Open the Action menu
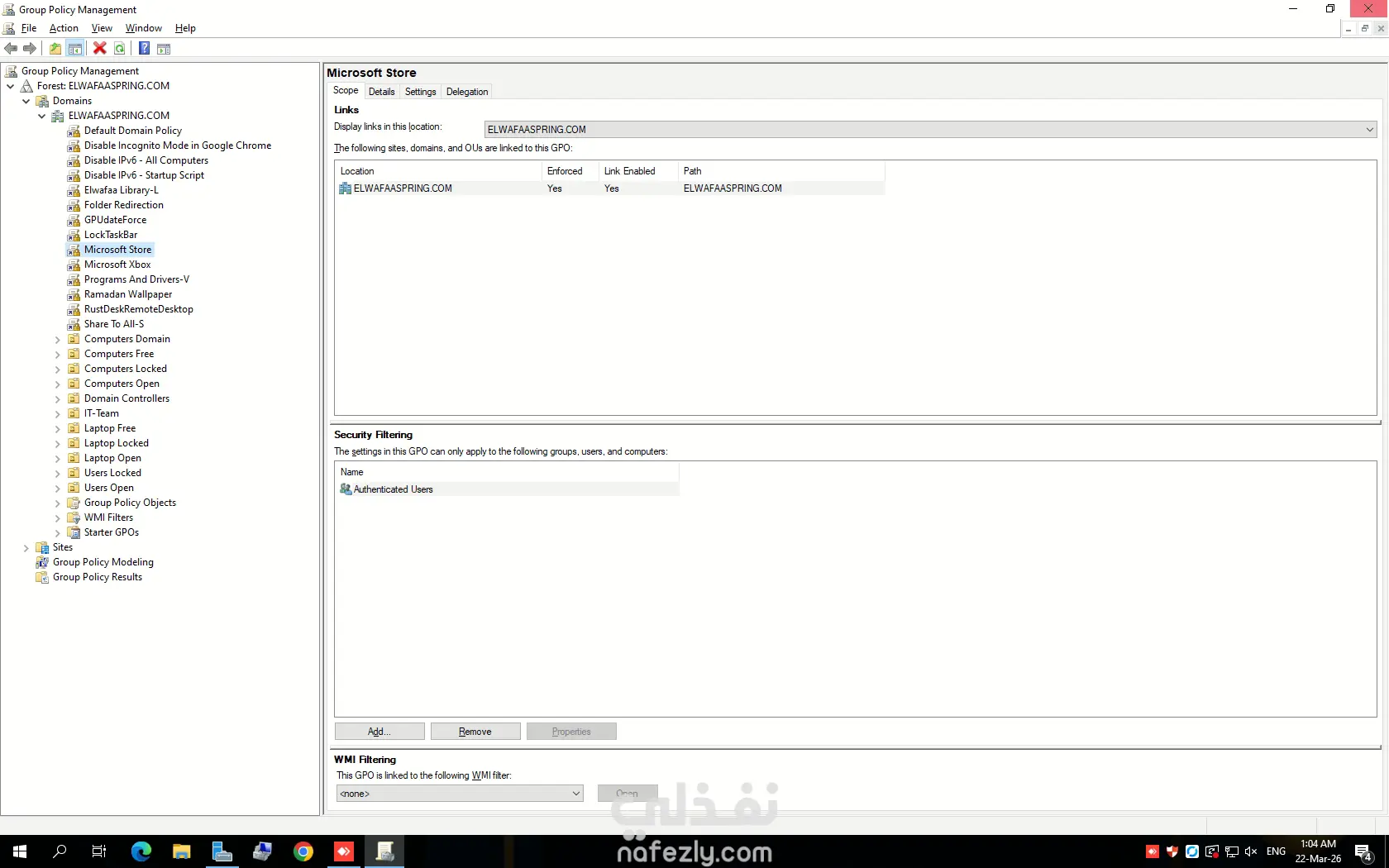1389x868 pixels. [64, 28]
